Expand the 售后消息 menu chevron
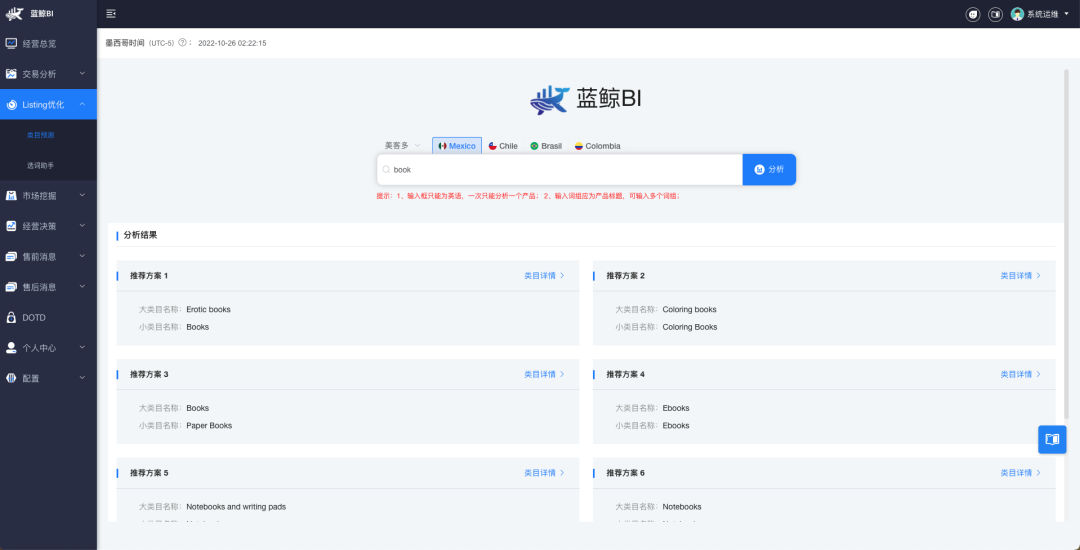The width and height of the screenshot is (1080, 550). click(82, 286)
